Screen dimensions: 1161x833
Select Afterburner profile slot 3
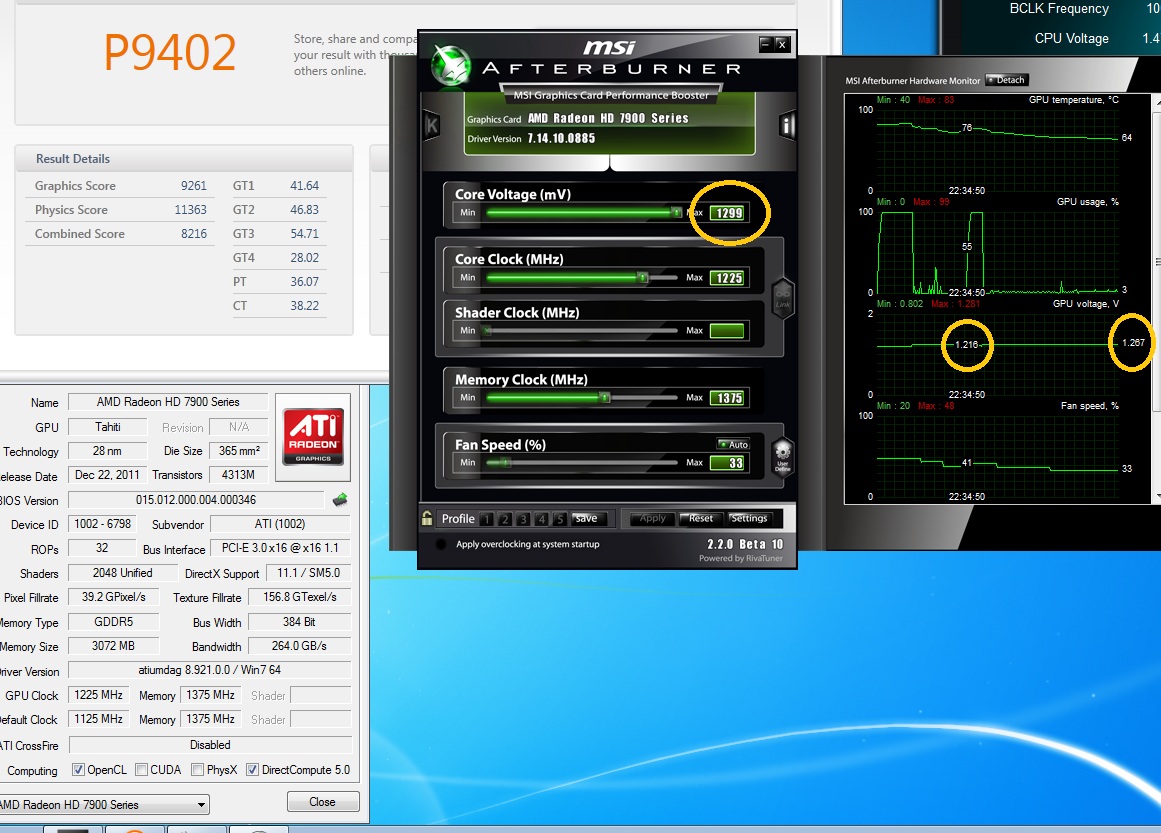(523, 519)
